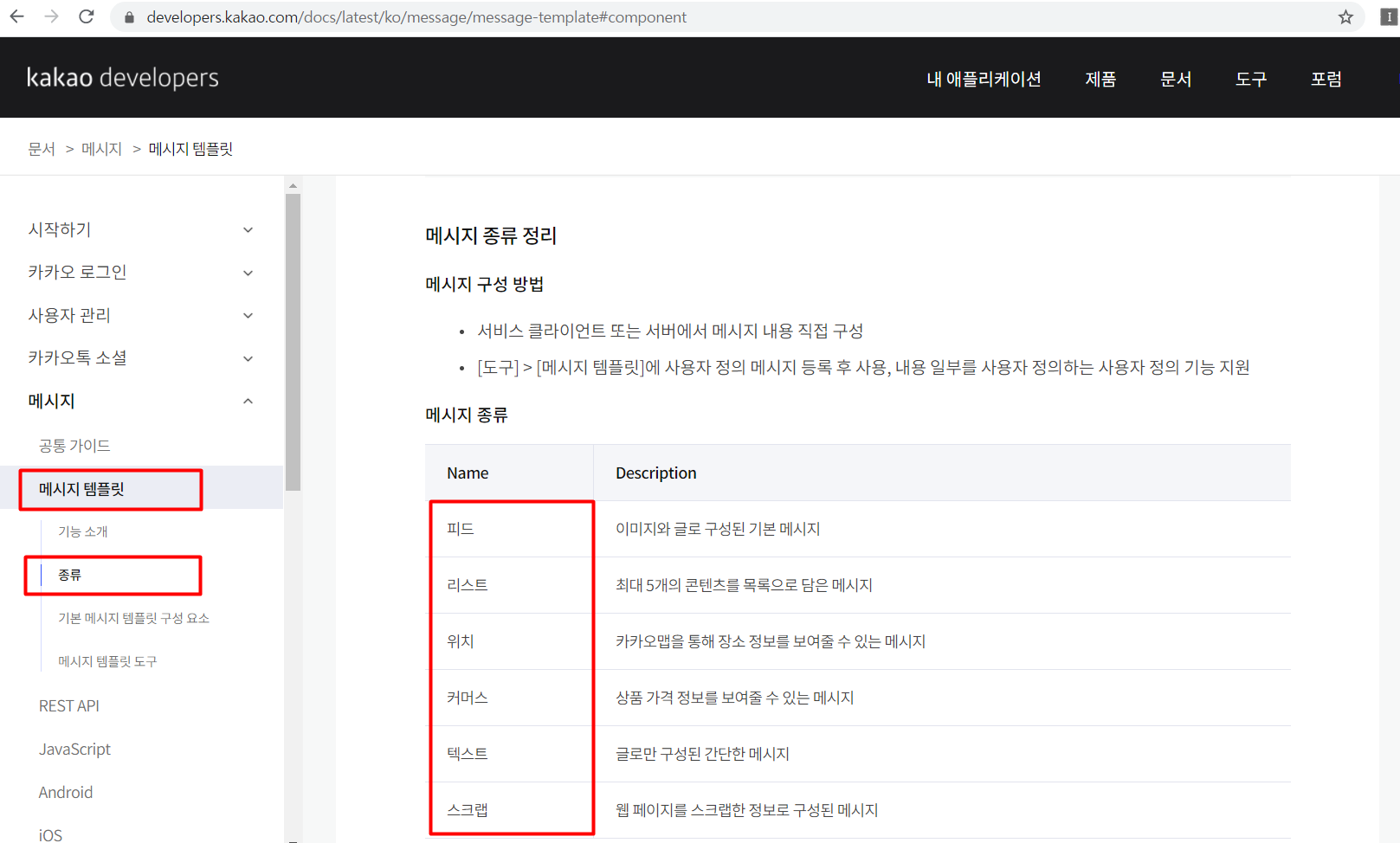Open iOS in the sidebar
The image size is (1400, 843).
50,835
